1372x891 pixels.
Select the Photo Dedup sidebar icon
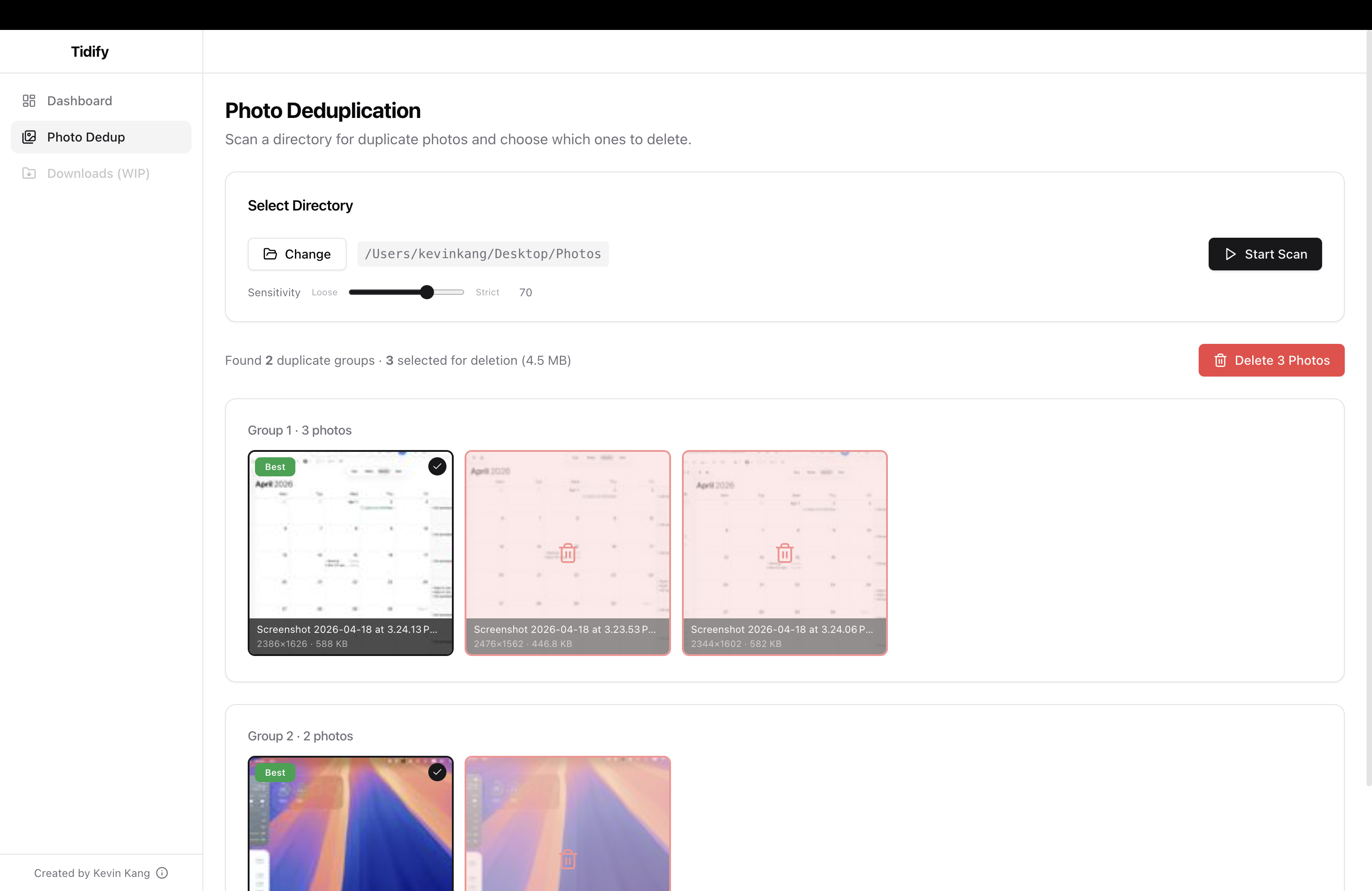coord(29,137)
